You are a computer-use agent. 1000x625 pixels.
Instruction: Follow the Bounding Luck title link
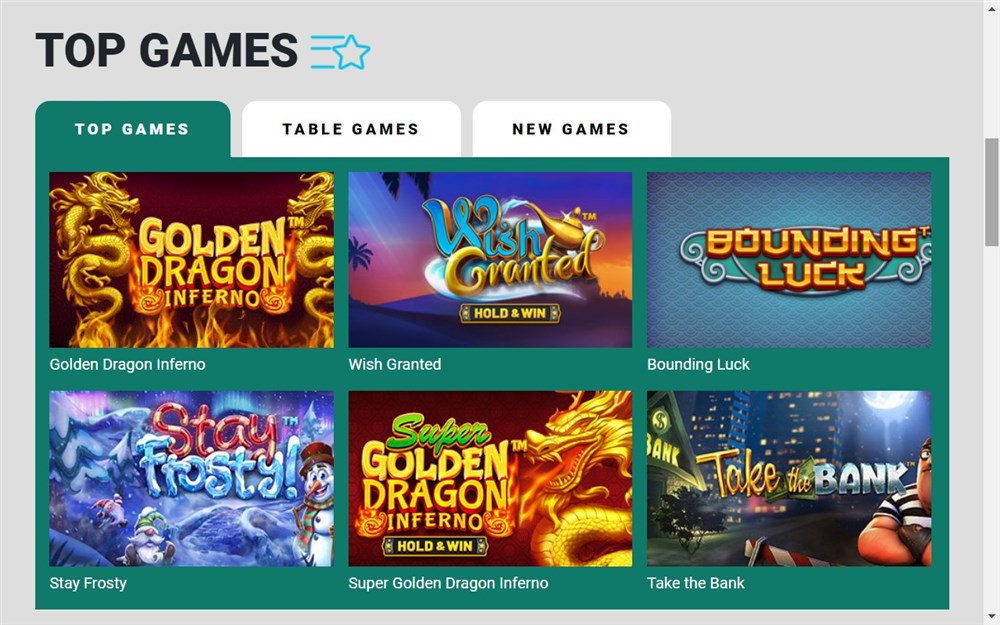point(698,364)
